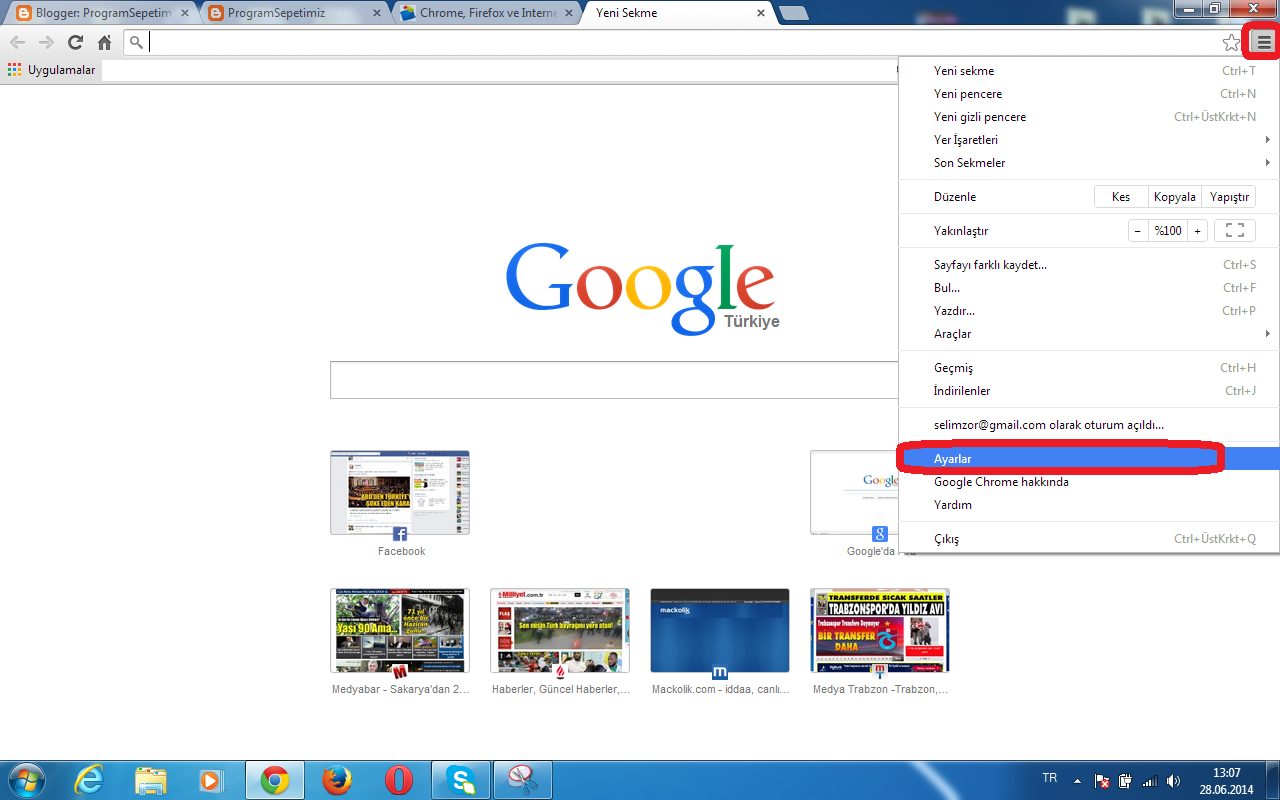Image resolution: width=1280 pixels, height=800 pixels.
Task: Click the browser back arrow
Action: click(17, 43)
